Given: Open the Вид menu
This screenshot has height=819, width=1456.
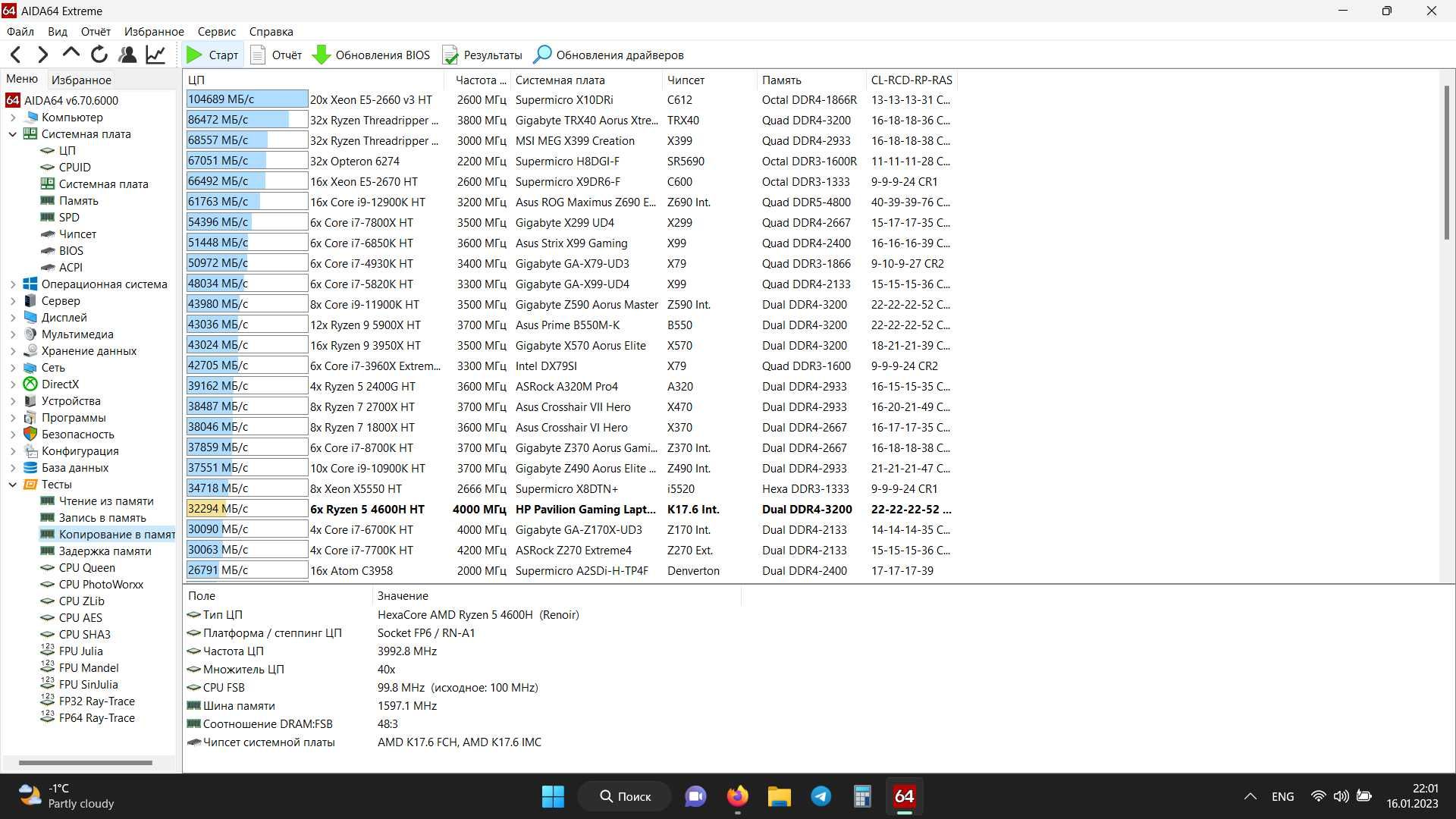Looking at the screenshot, I should [58, 32].
